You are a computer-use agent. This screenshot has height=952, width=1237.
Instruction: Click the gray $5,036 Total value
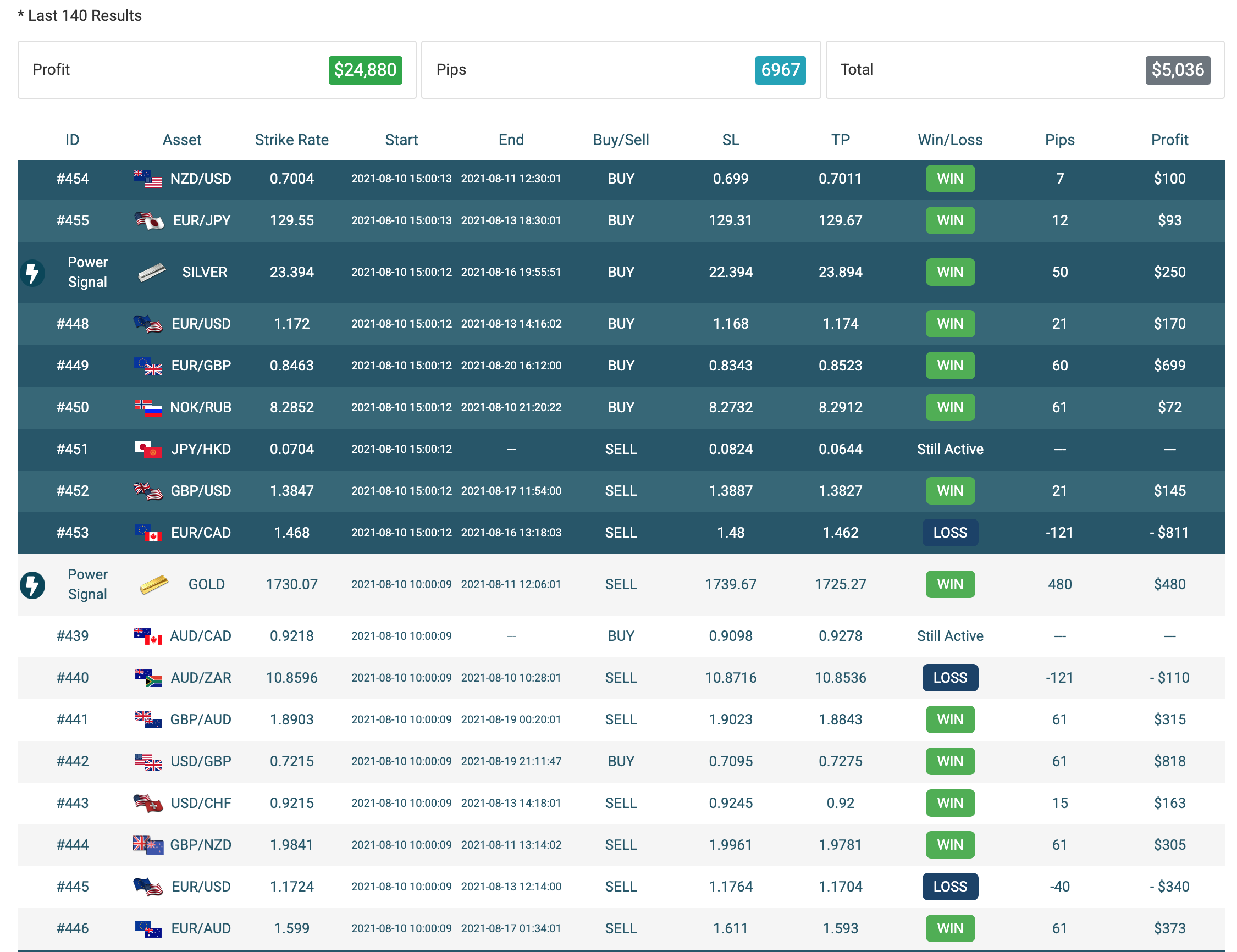pos(1178,70)
